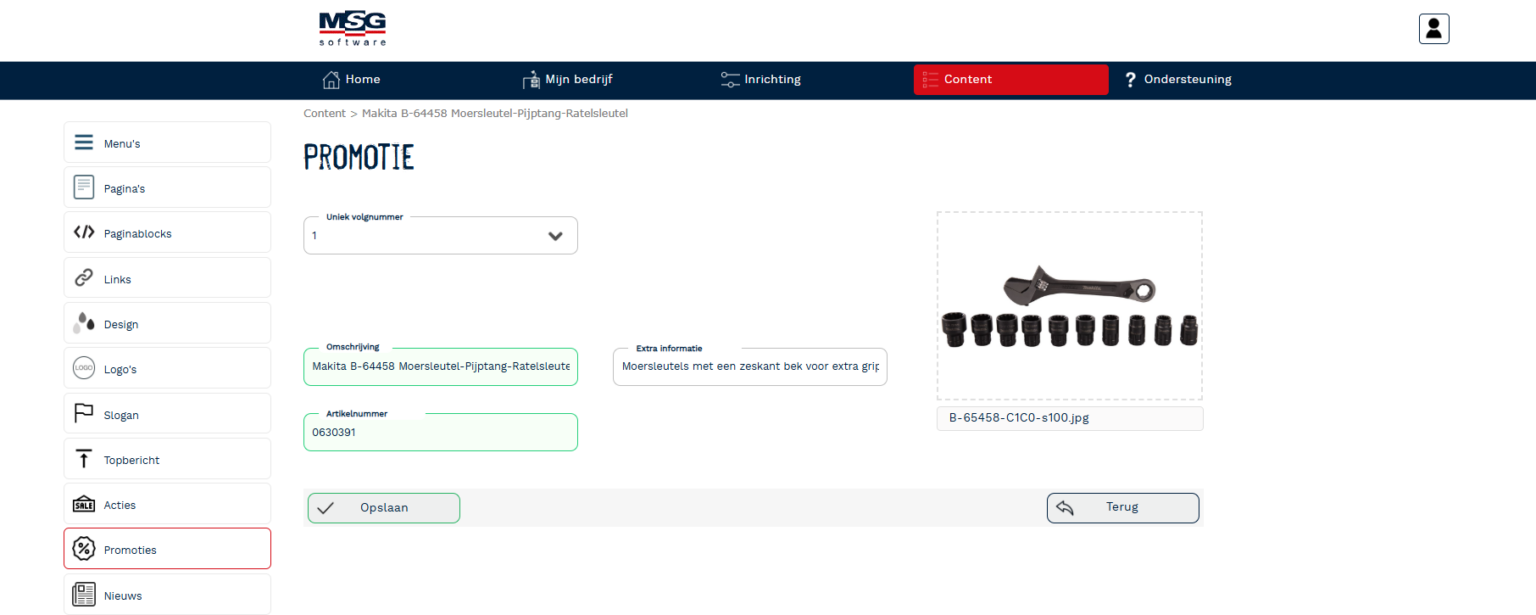The width and height of the screenshot is (1536, 615).
Task: Click the Design droplets icon
Action: point(84,323)
